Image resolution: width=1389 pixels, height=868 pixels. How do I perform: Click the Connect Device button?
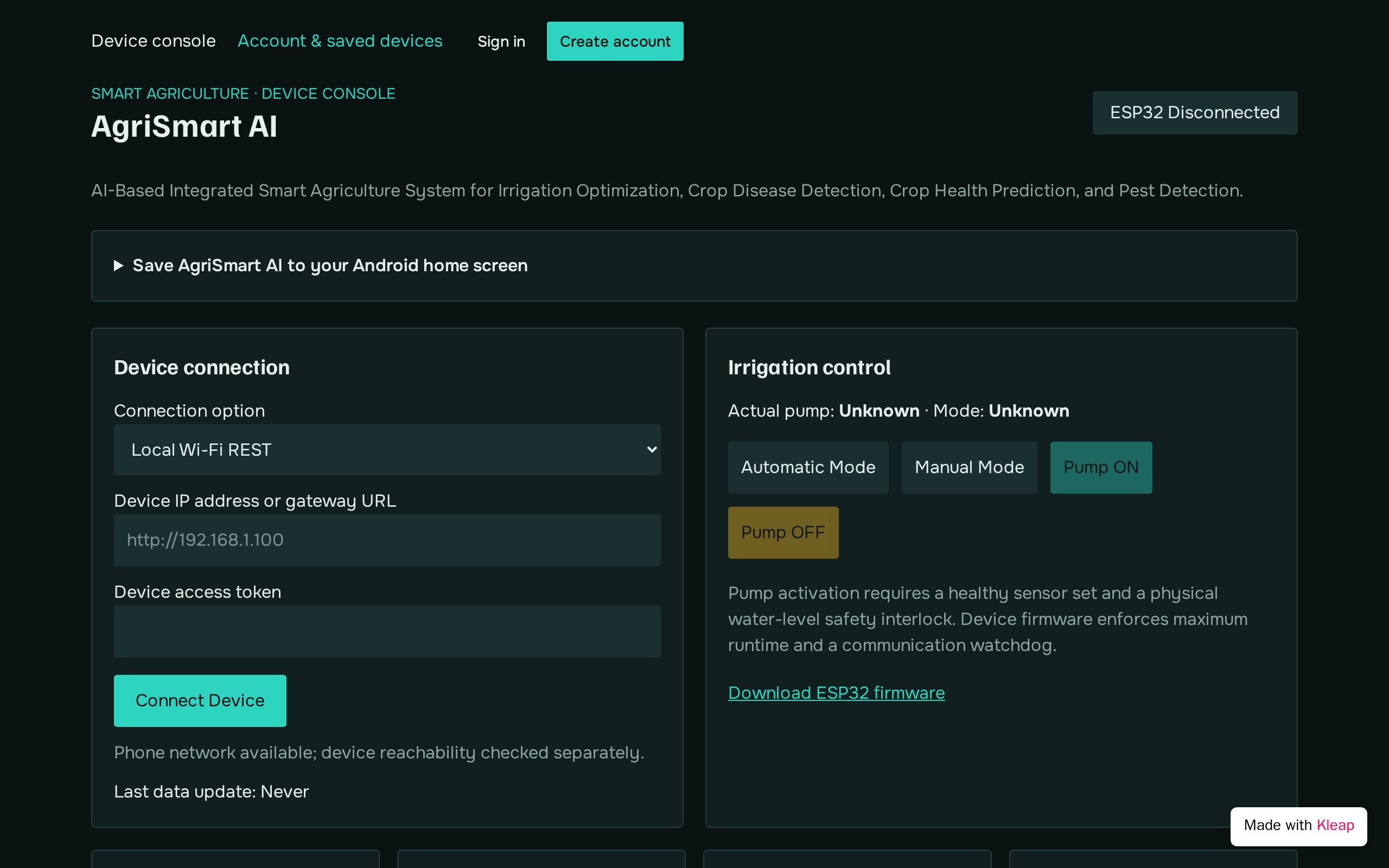(200, 700)
